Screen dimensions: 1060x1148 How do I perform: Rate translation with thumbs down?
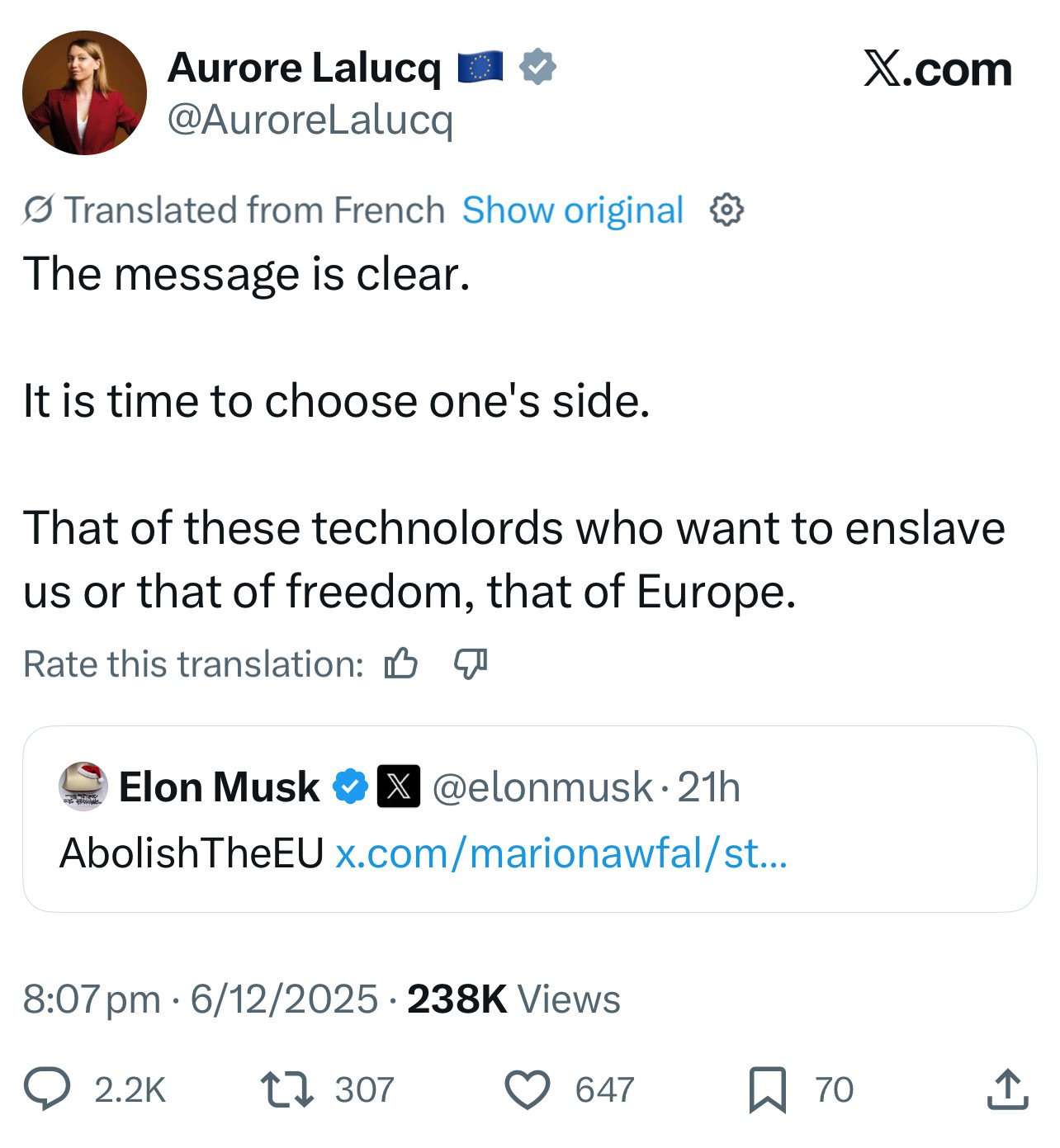(x=471, y=663)
